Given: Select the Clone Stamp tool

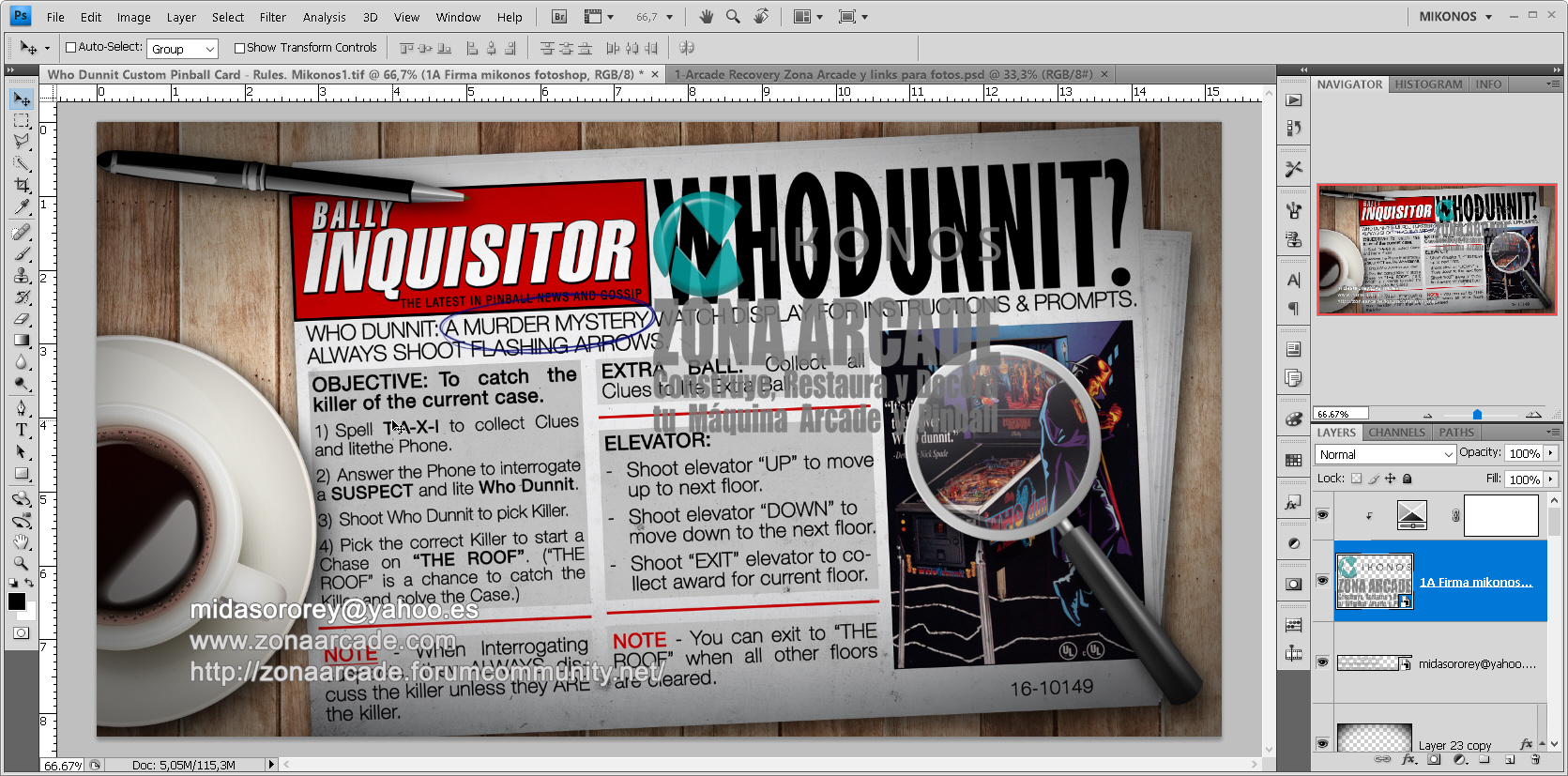Looking at the screenshot, I should click(x=22, y=275).
